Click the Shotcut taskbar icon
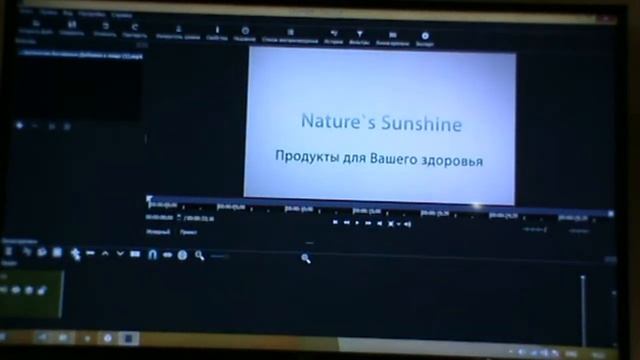This screenshot has height=360, width=640. [129, 338]
